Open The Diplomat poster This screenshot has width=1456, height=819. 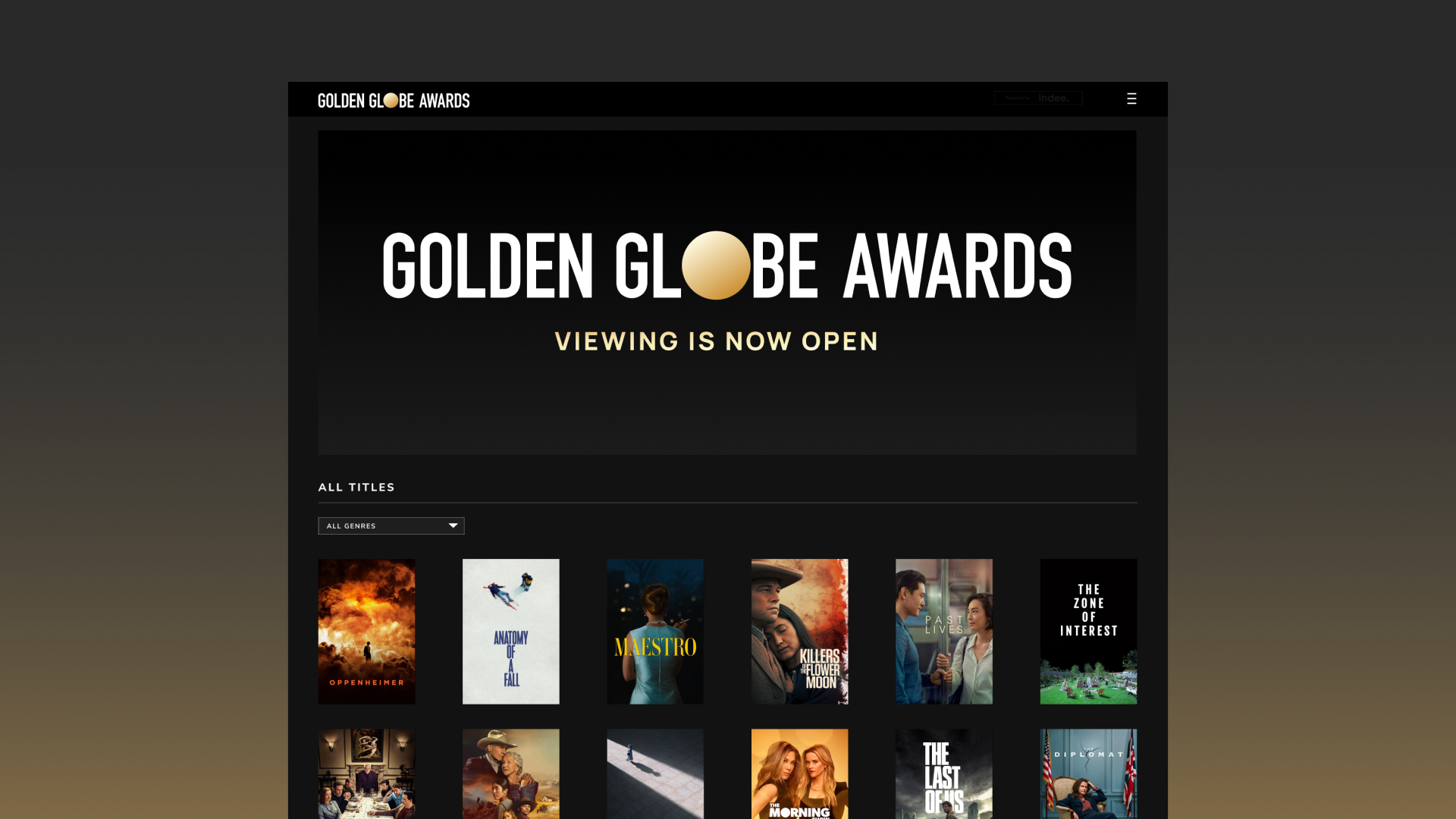pyautogui.click(x=1087, y=773)
